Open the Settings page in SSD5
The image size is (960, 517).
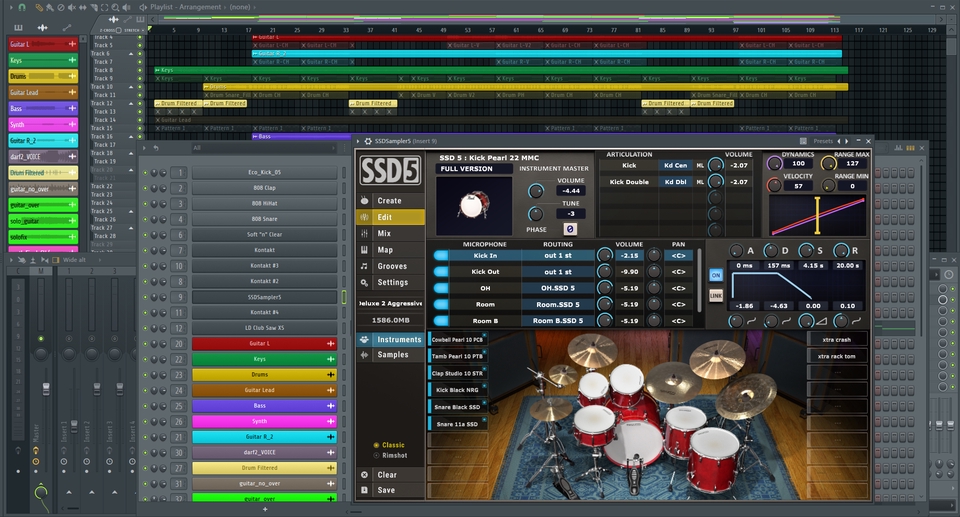[391, 282]
